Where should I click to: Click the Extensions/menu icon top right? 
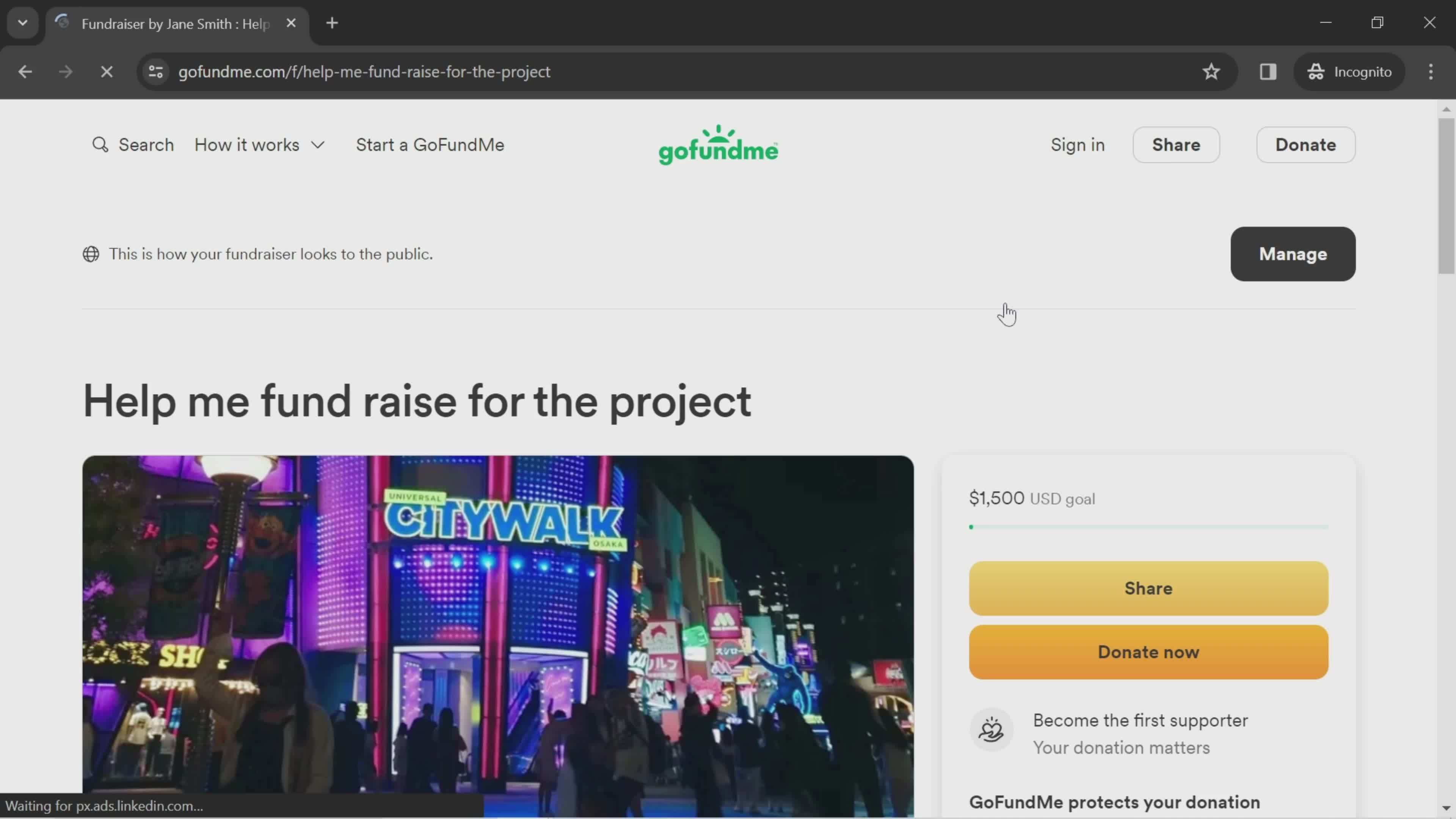point(1435,71)
